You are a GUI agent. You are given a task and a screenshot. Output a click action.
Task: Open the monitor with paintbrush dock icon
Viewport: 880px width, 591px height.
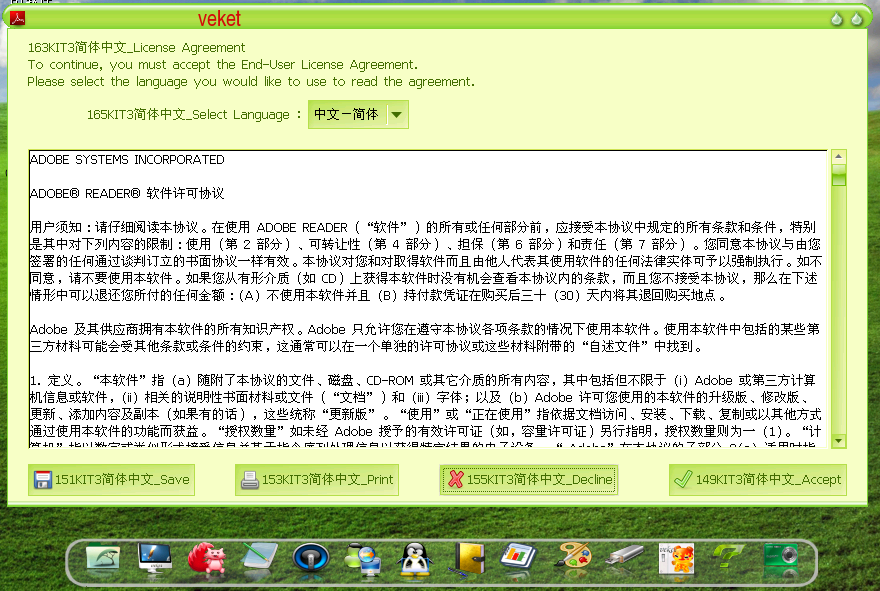click(x=155, y=558)
